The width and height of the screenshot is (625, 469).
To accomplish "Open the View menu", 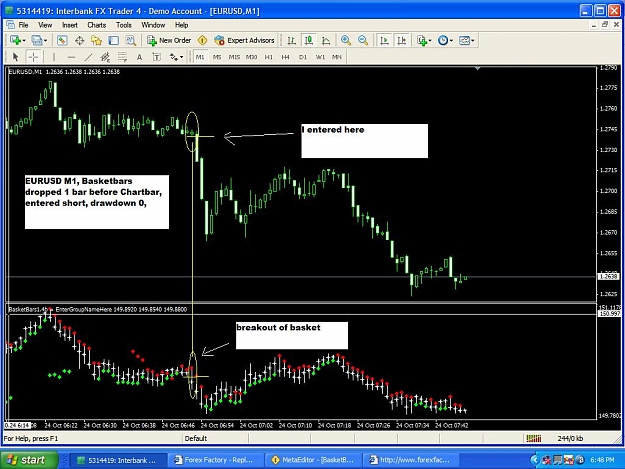I will coord(45,25).
